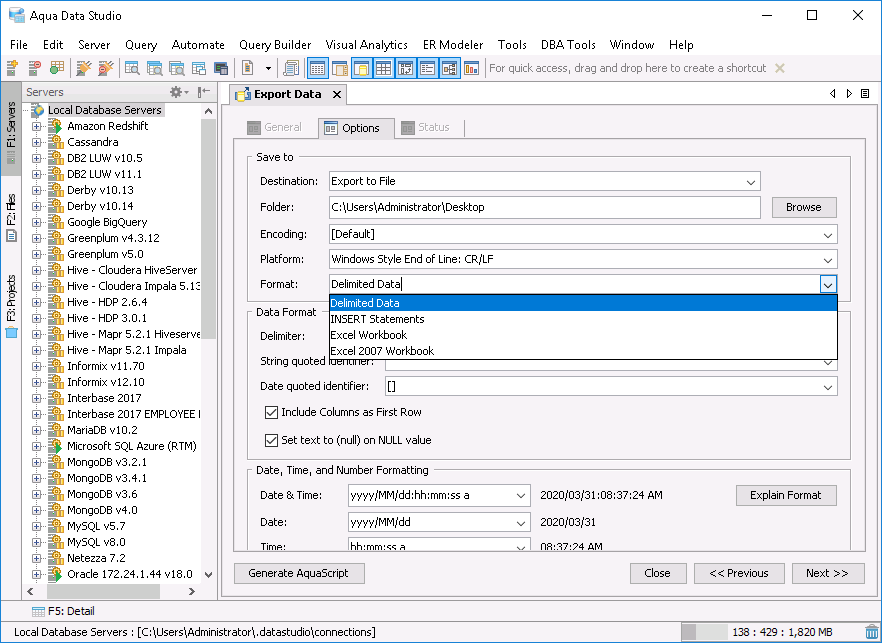Screen dimensions: 882x643
Task: Click Generate AquaScript
Action: [299, 573]
